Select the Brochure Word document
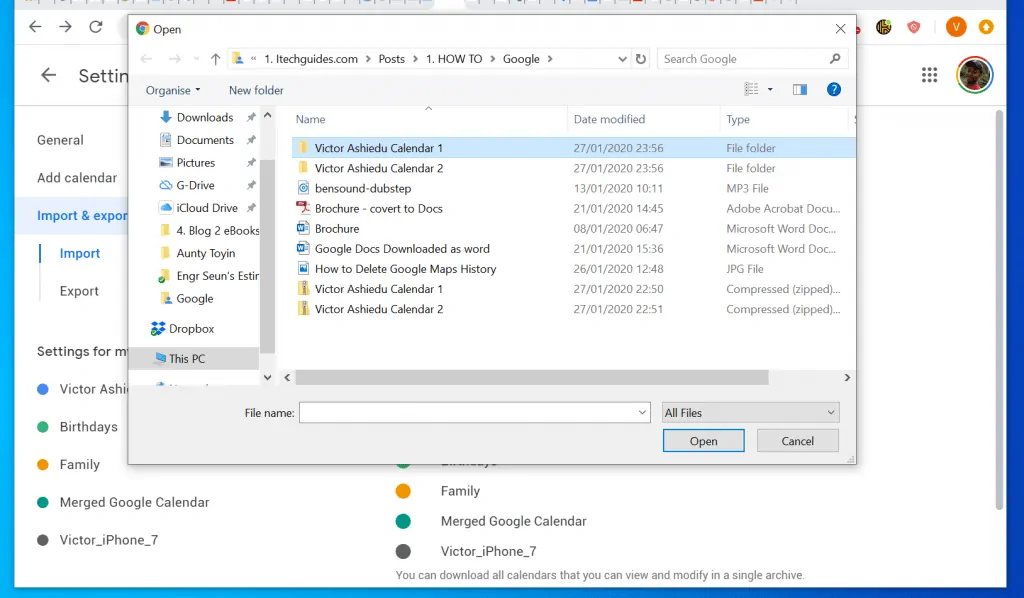Image resolution: width=1024 pixels, height=598 pixels. [x=336, y=229]
